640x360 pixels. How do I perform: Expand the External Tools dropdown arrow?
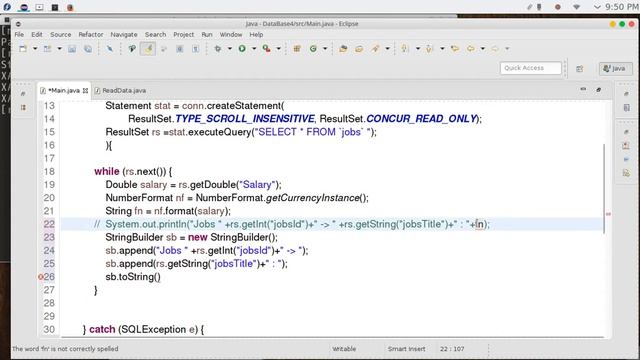279,49
